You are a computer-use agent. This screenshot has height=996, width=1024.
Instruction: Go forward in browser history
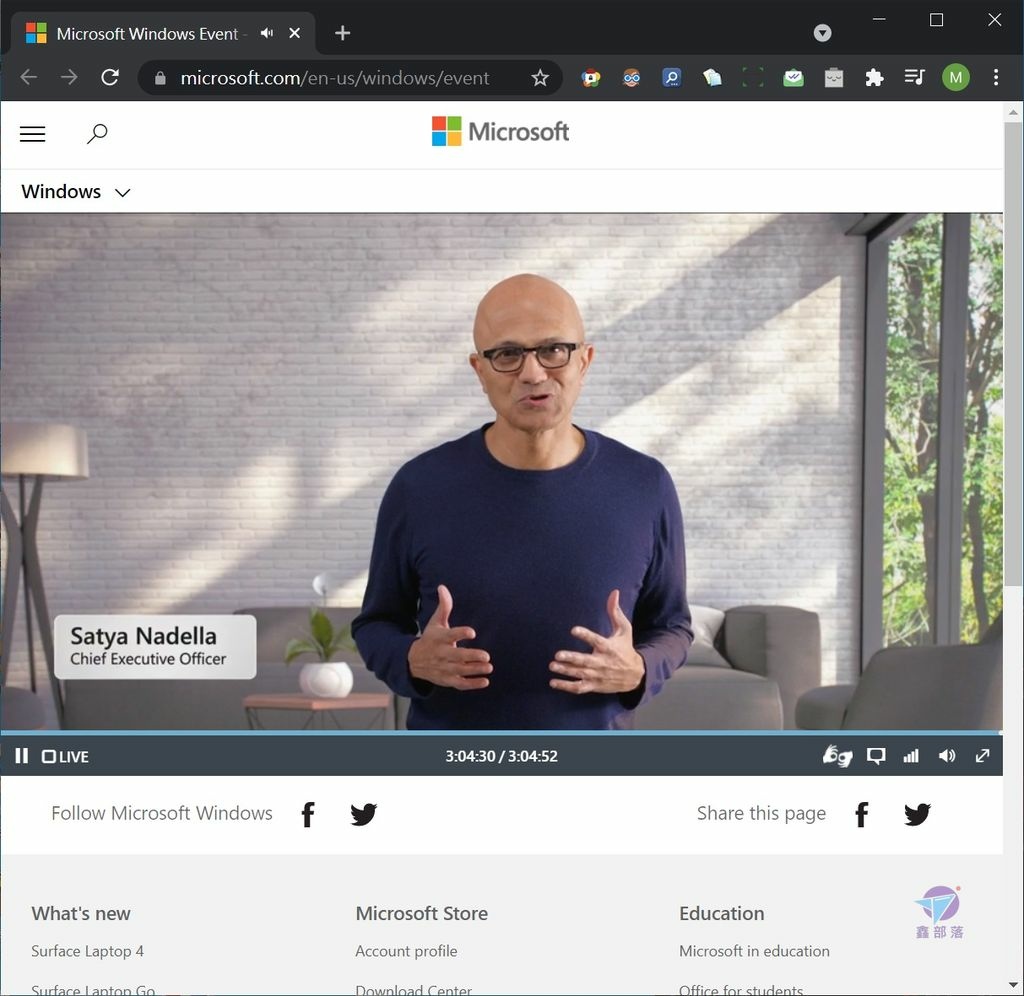pos(69,78)
